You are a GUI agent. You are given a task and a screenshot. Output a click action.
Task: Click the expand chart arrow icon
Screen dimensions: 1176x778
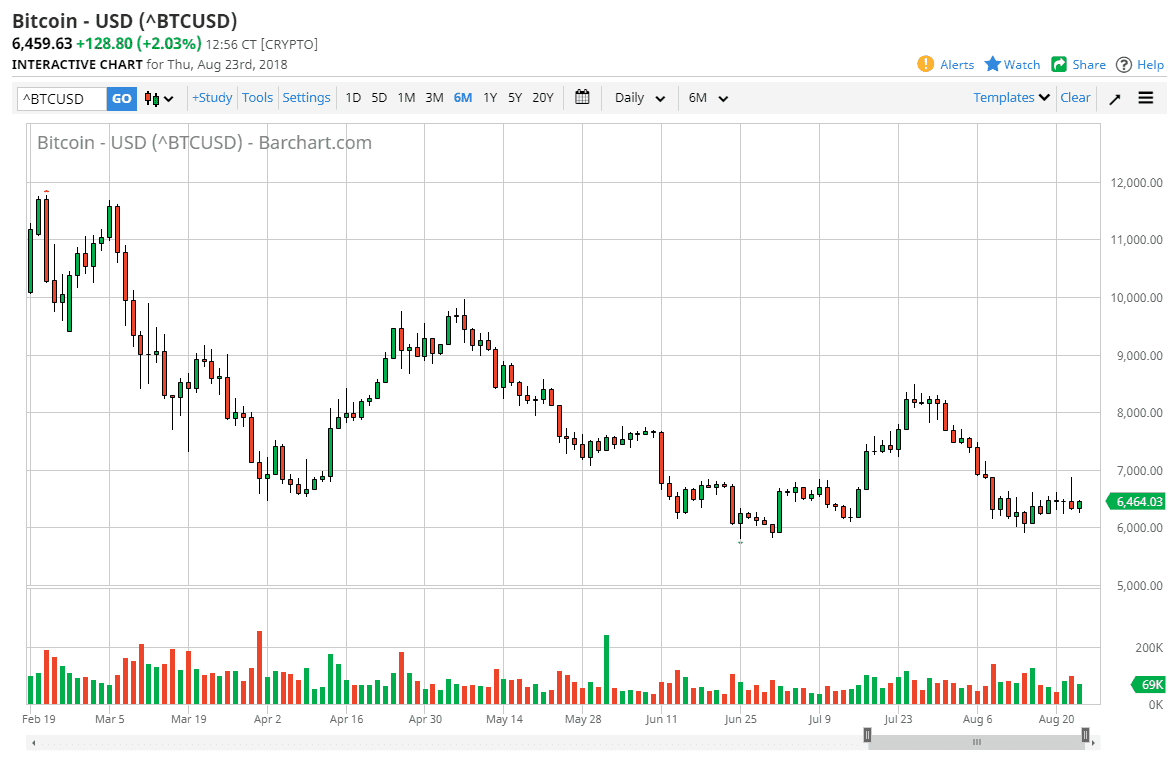click(x=1114, y=97)
